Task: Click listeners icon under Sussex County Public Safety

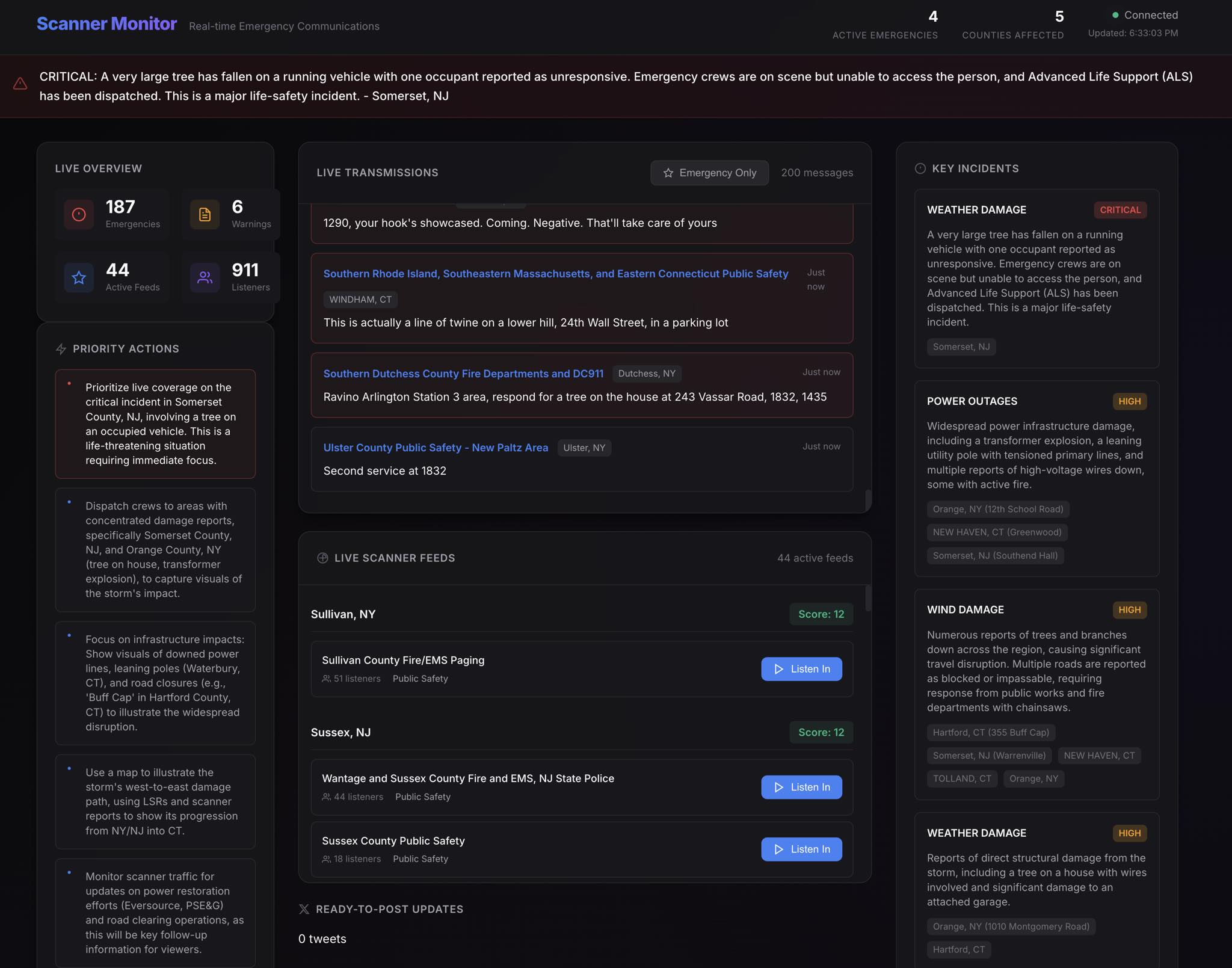Action: pos(326,859)
